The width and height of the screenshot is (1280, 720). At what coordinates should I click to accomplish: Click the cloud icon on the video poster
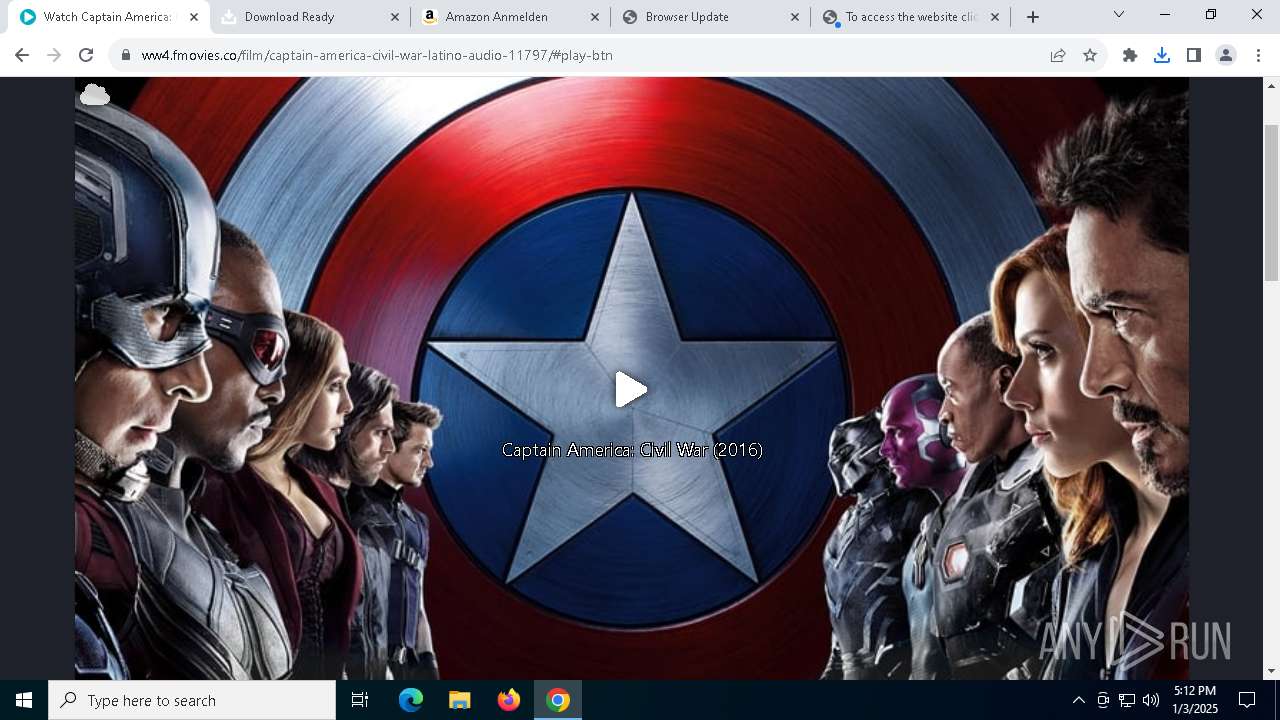pos(94,95)
